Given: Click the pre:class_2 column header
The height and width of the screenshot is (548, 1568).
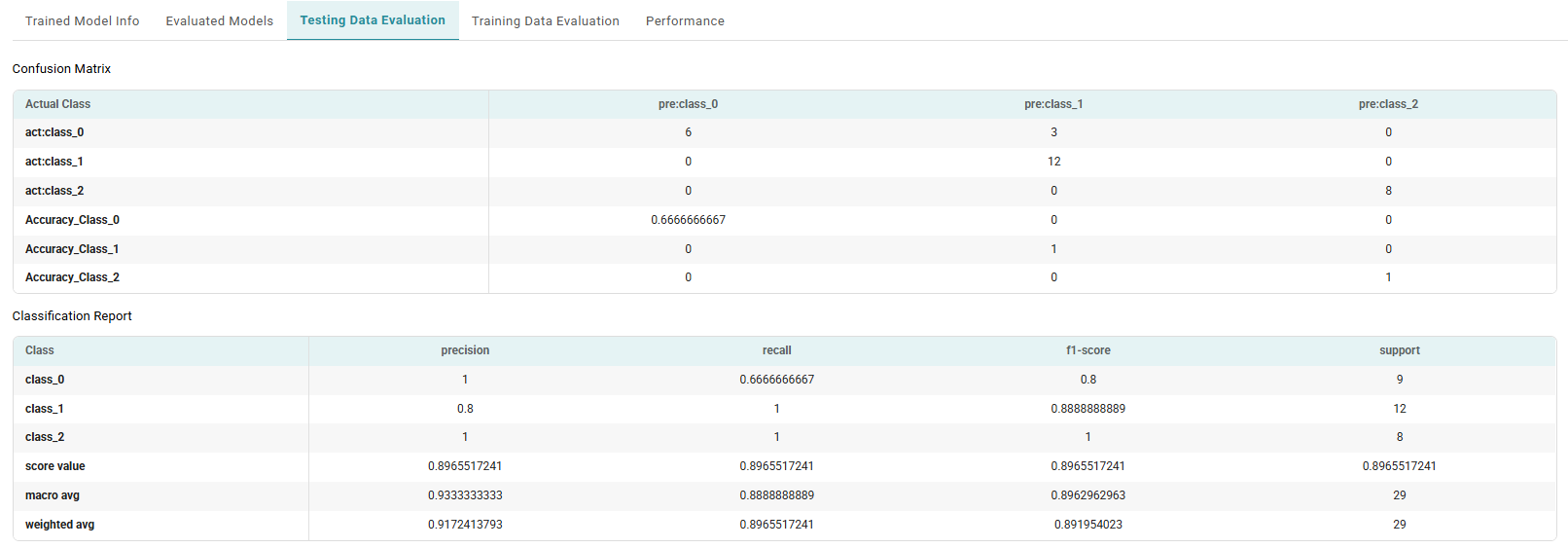Looking at the screenshot, I should tap(1388, 104).
